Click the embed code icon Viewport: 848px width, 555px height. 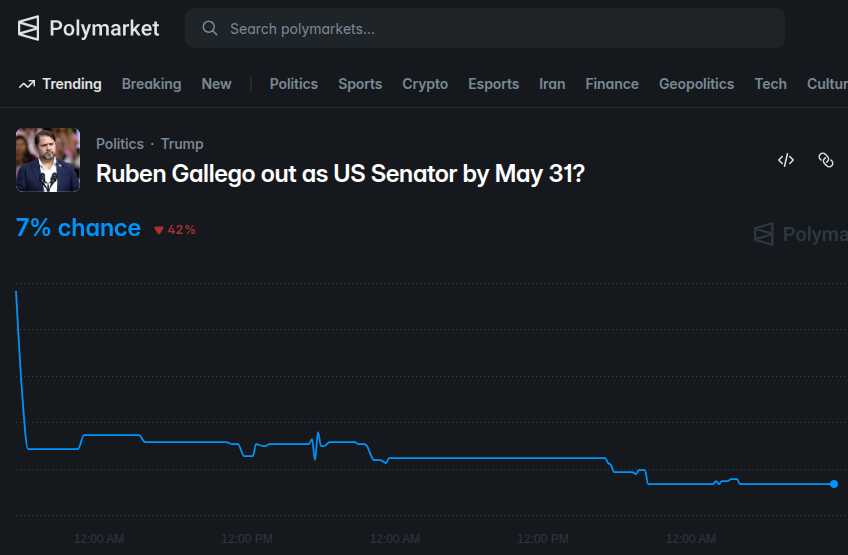786,160
